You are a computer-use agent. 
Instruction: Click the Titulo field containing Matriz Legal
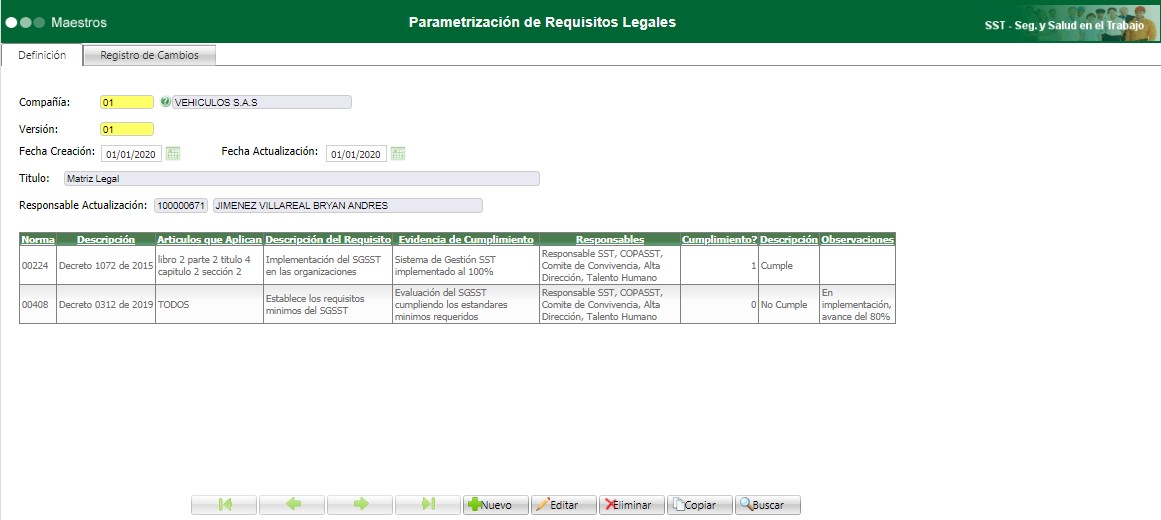pyautogui.click(x=301, y=179)
